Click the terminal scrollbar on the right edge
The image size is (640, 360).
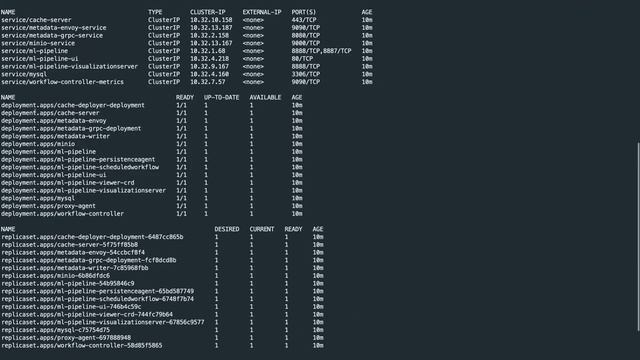coord(638,236)
